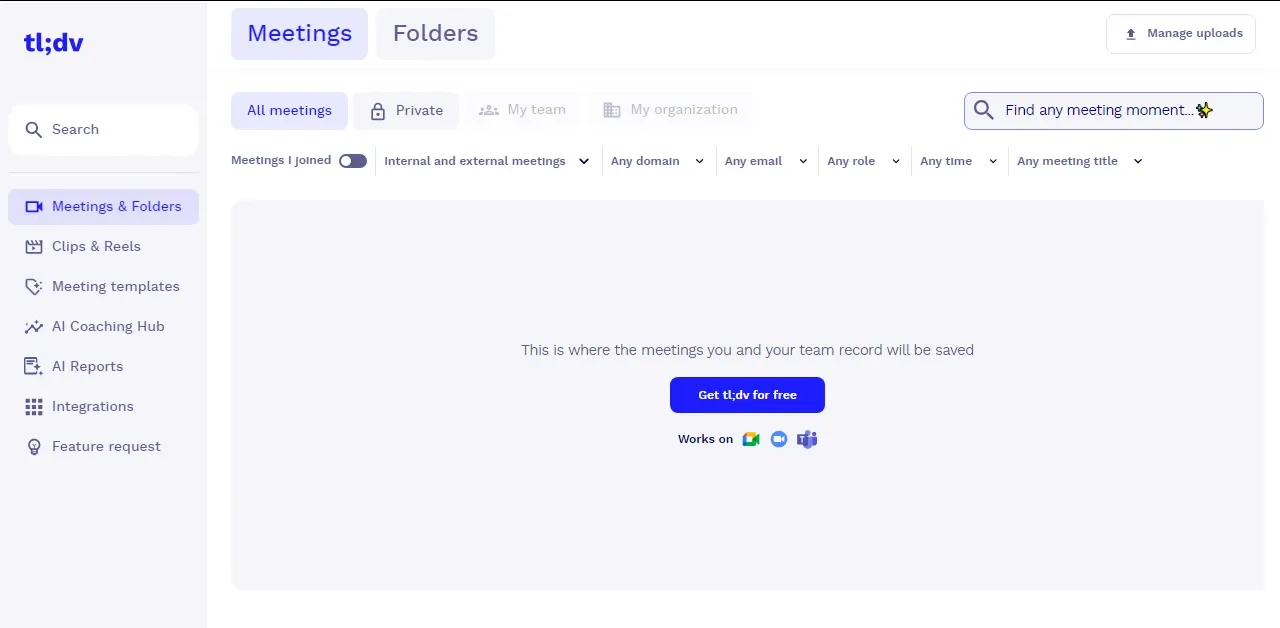Screen dimensions: 1280x628
Task: Expand the Any time filter
Action: click(x=959, y=161)
